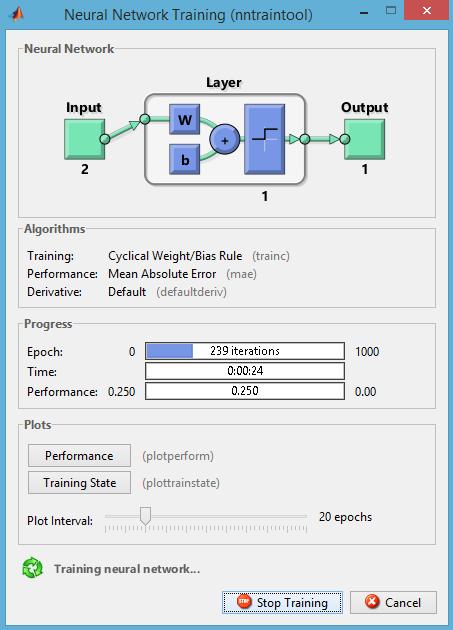This screenshot has width=453, height=630.
Task: Minimize the Neural Network Training window
Action: [364, 13]
